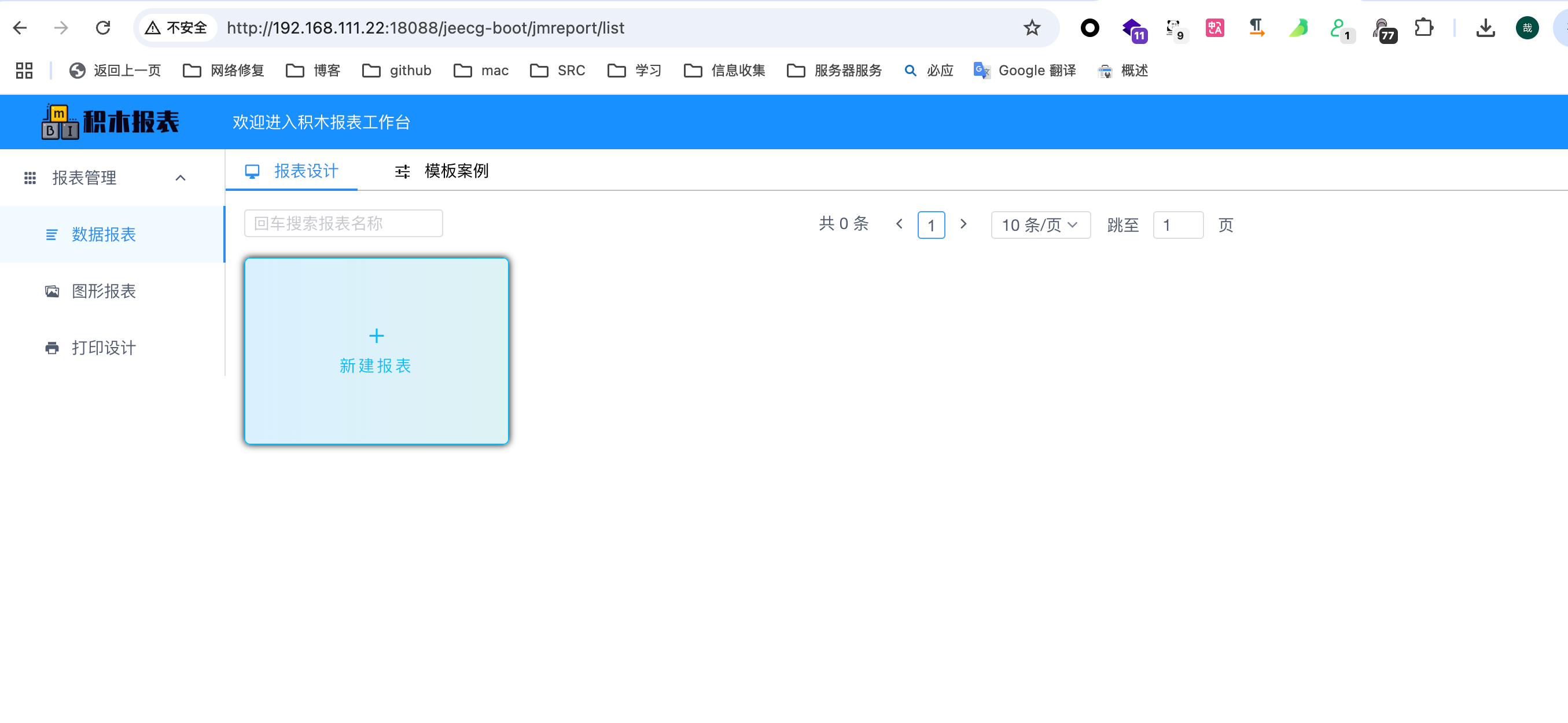Viewport: 1568px width, 723px height.
Task: Bookmark page with the star icon
Action: [x=1031, y=28]
